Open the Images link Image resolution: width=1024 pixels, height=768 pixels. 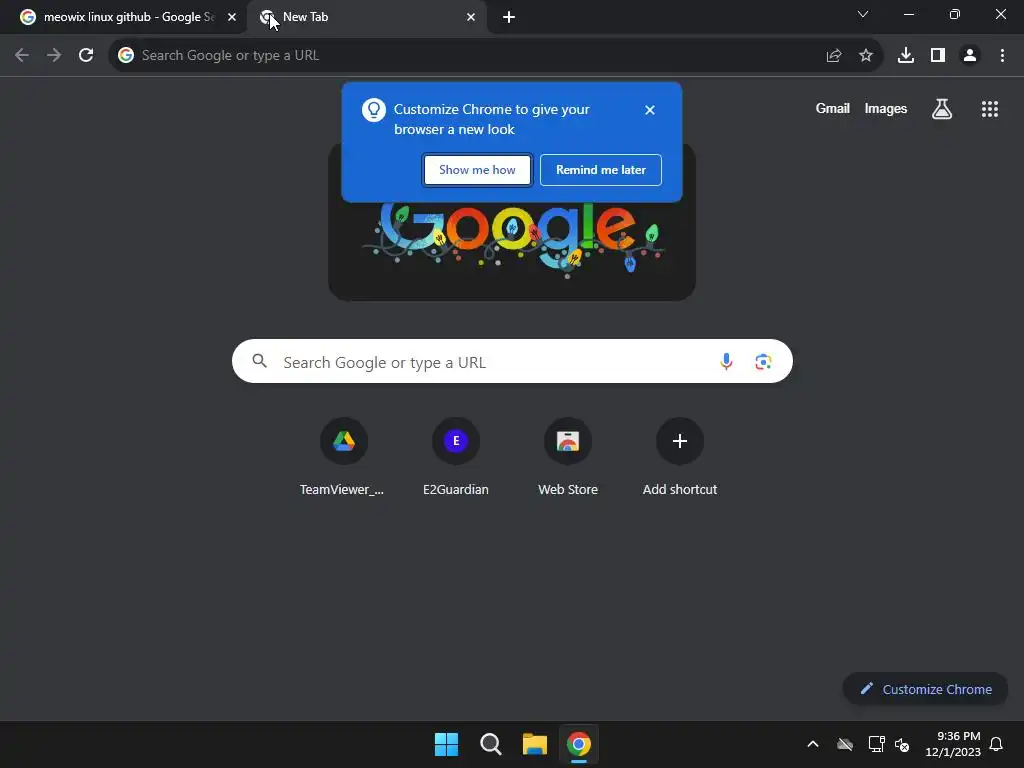[x=886, y=108]
